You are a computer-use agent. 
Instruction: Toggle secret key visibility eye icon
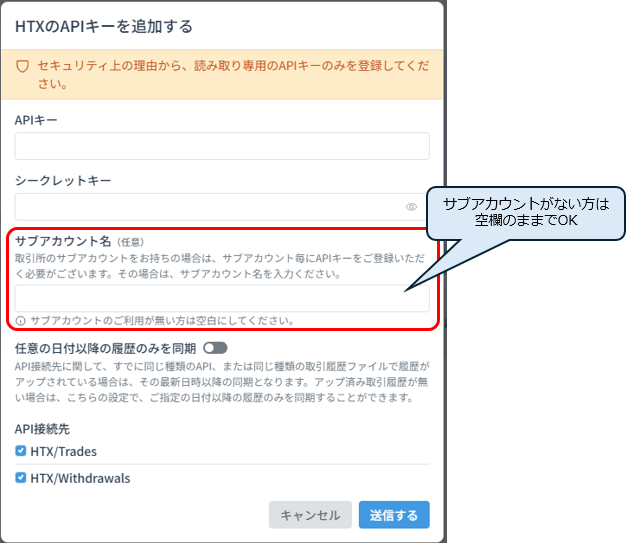(411, 207)
